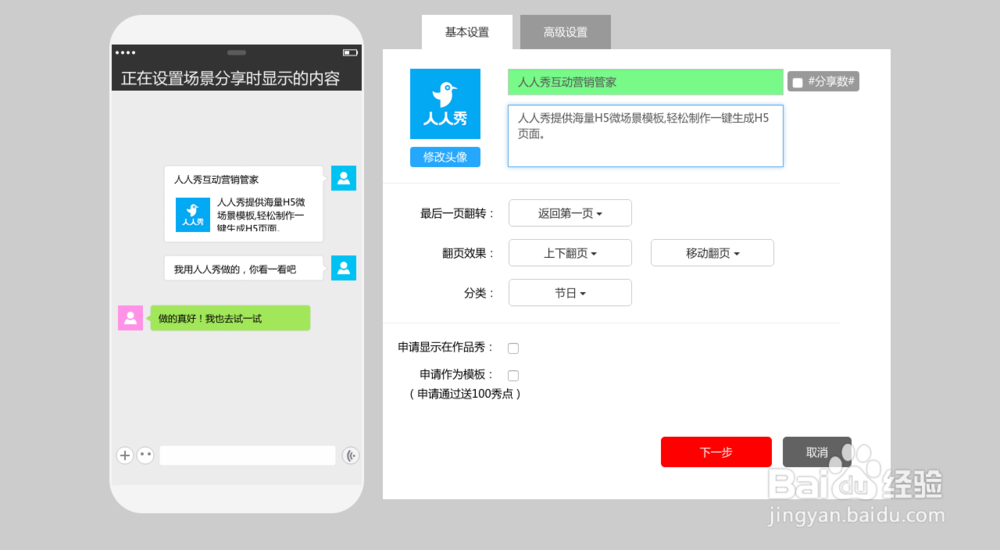Image resolution: width=1000 pixels, height=550 pixels.
Task: Enable 申请作为模板 checkbox
Action: click(x=513, y=375)
